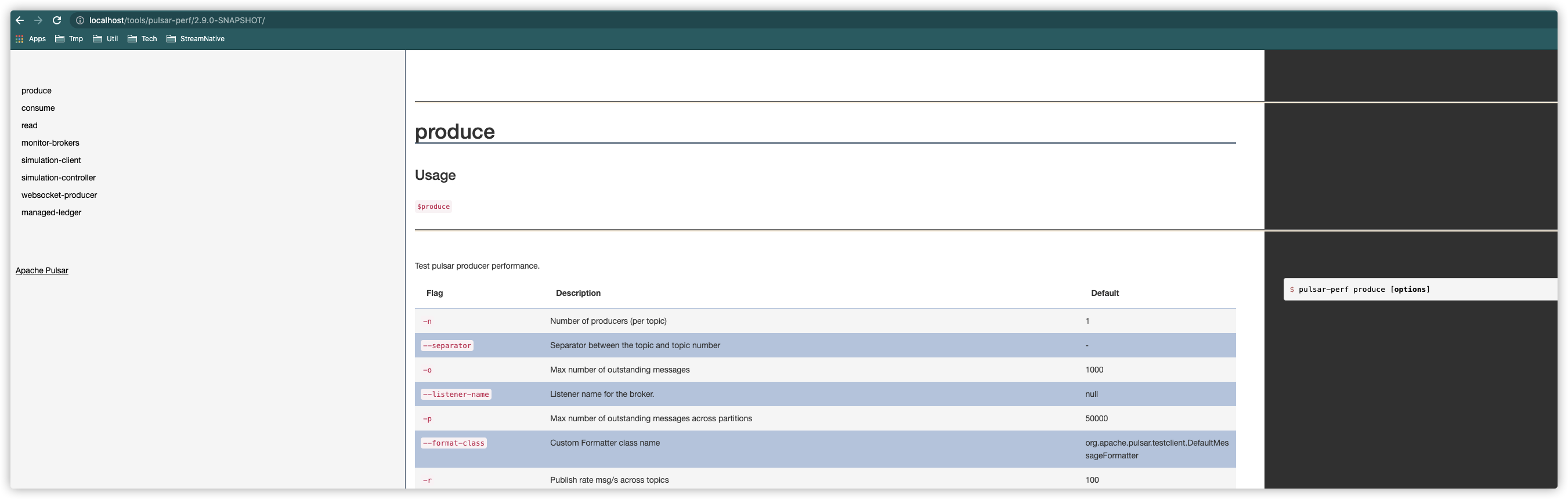The image size is (1568, 499).
Task: Click the -n flag cell
Action: [427, 321]
